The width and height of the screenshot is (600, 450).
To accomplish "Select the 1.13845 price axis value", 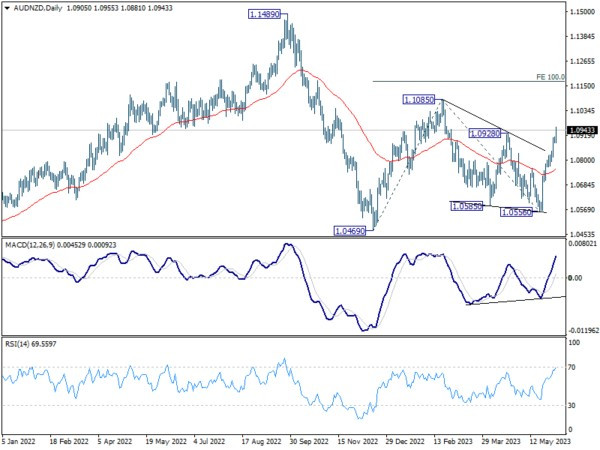I will [582, 37].
